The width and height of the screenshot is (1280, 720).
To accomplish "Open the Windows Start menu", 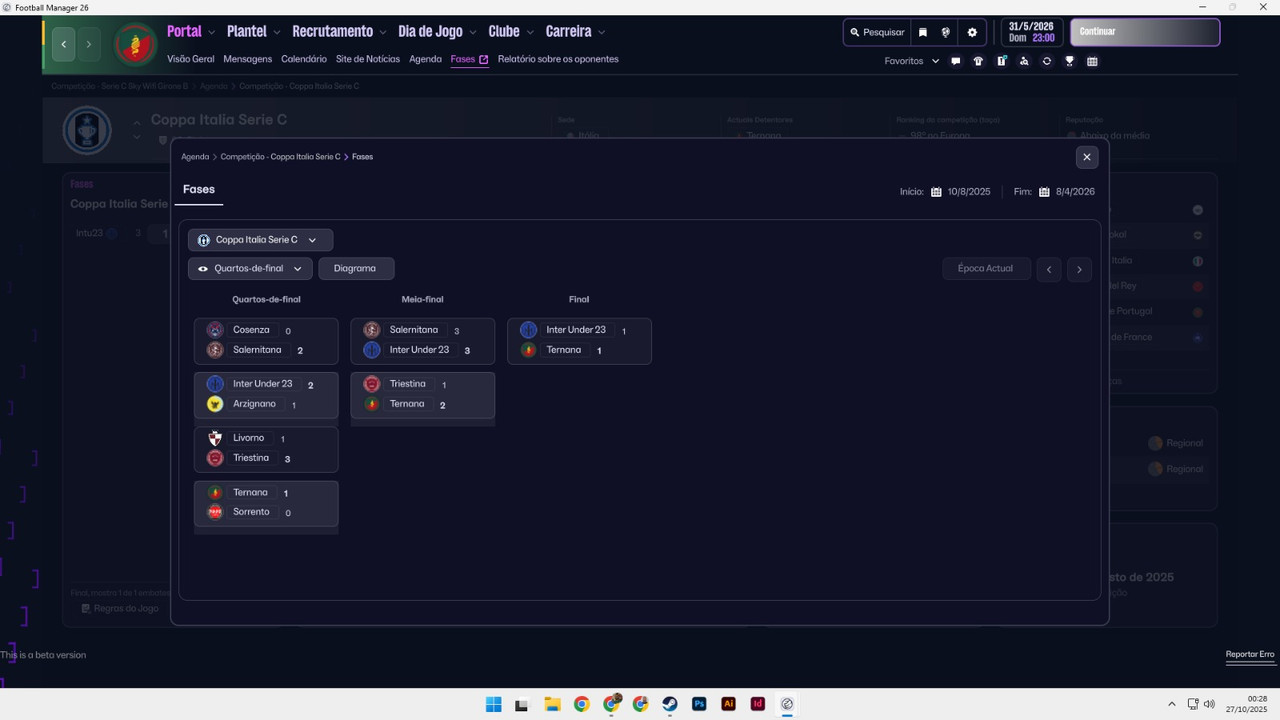I will (493, 704).
